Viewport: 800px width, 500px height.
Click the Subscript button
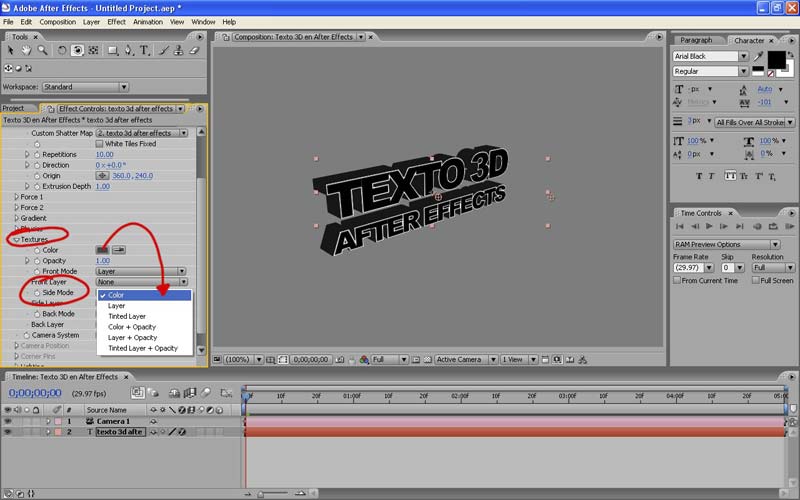click(x=772, y=177)
